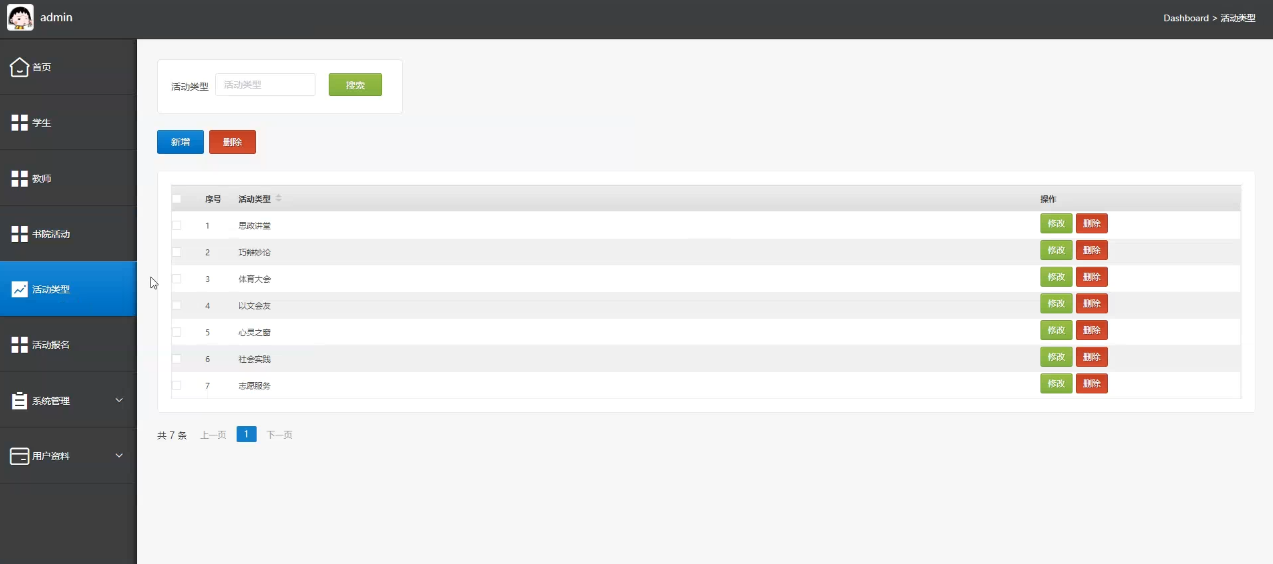The image size is (1273, 564).
Task: Click the blue 新增 button
Action: [x=180, y=142]
